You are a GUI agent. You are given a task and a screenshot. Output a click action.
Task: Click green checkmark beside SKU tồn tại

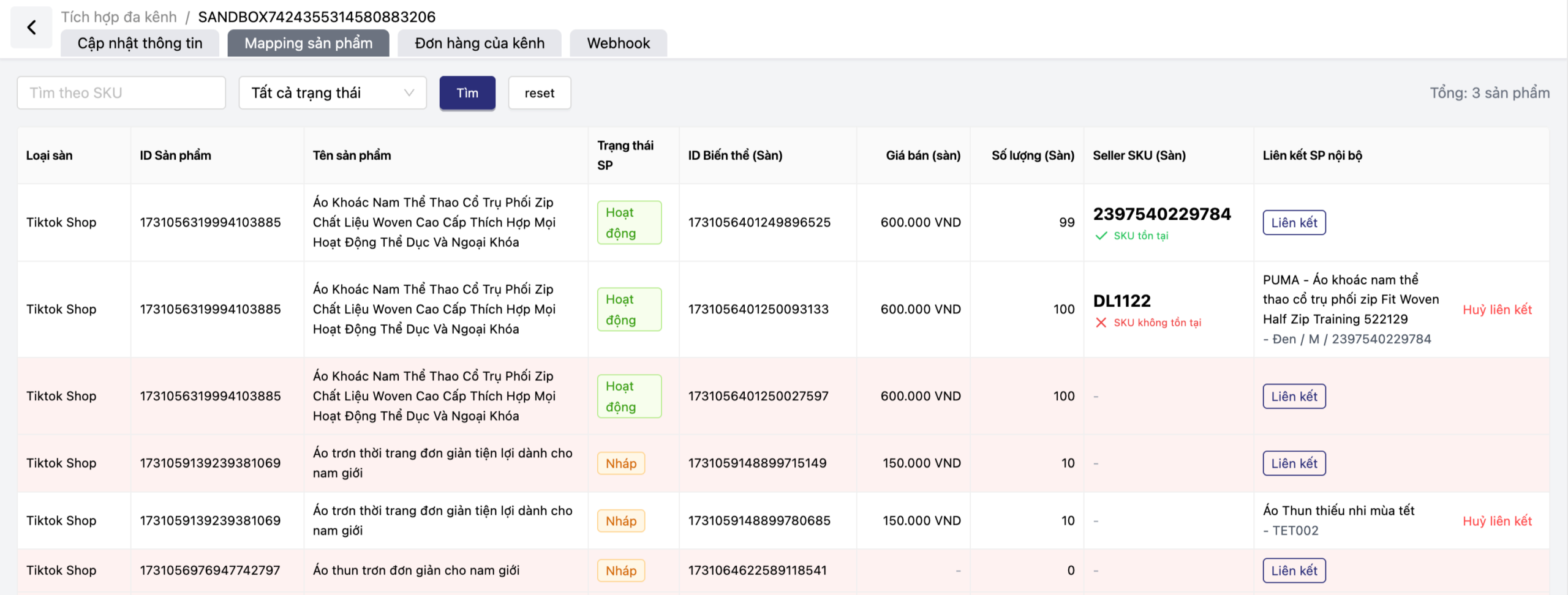(1101, 236)
